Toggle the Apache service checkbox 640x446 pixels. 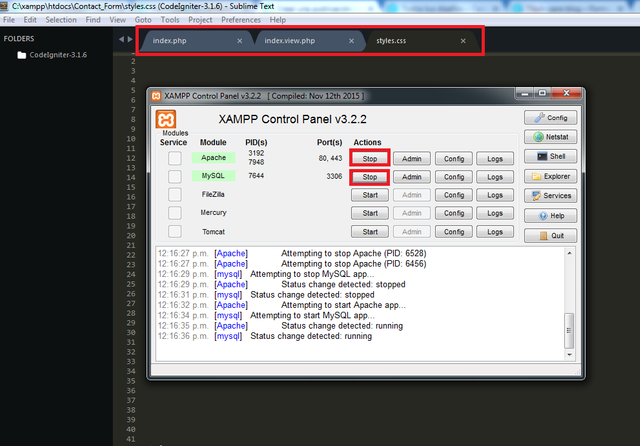[175, 158]
